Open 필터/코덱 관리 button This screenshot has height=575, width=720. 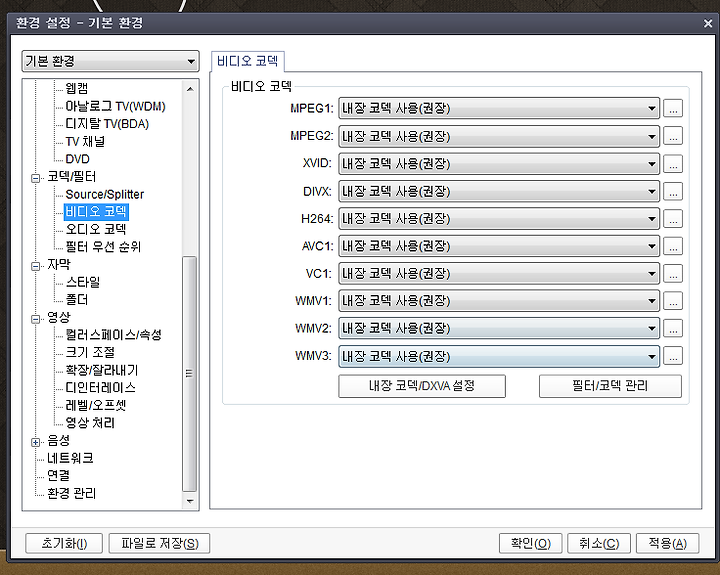610,386
